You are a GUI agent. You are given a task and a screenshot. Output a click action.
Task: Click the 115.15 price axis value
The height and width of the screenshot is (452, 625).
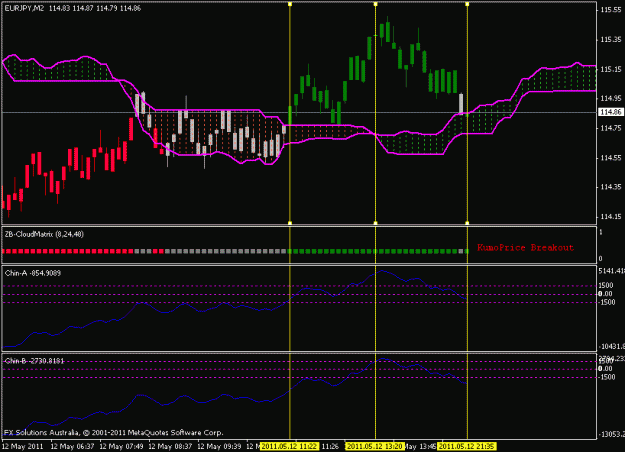coord(610,69)
